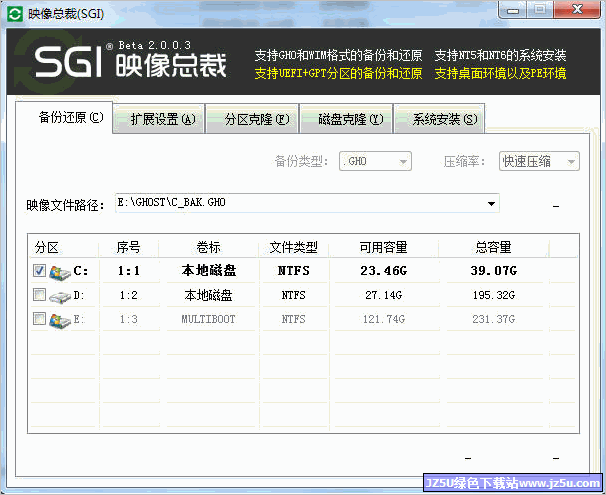Click the 39.07G total capacity value

tap(494, 271)
